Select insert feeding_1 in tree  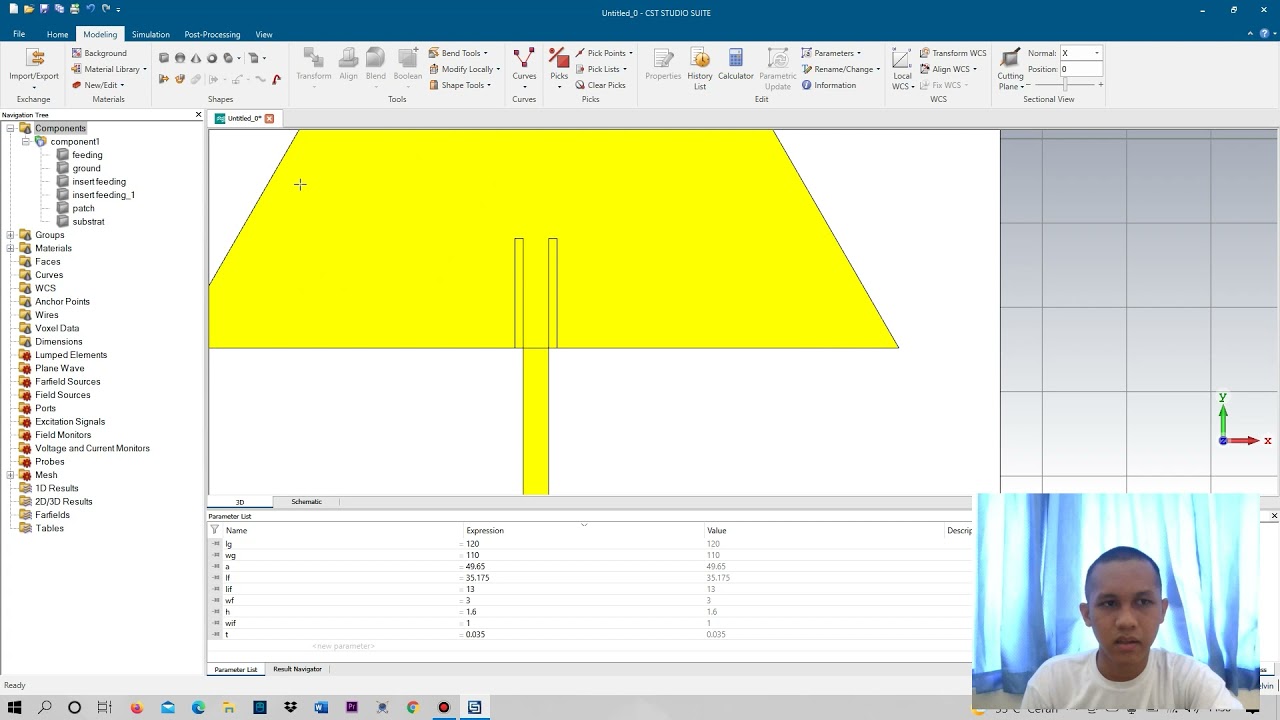click(x=103, y=195)
